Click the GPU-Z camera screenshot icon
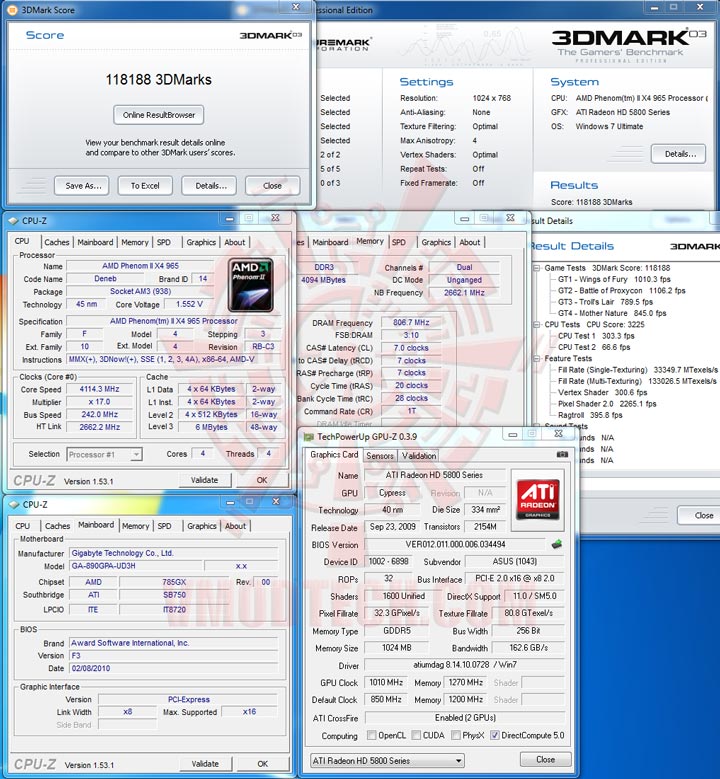Viewport: 720px width, 779px height. coord(562,454)
